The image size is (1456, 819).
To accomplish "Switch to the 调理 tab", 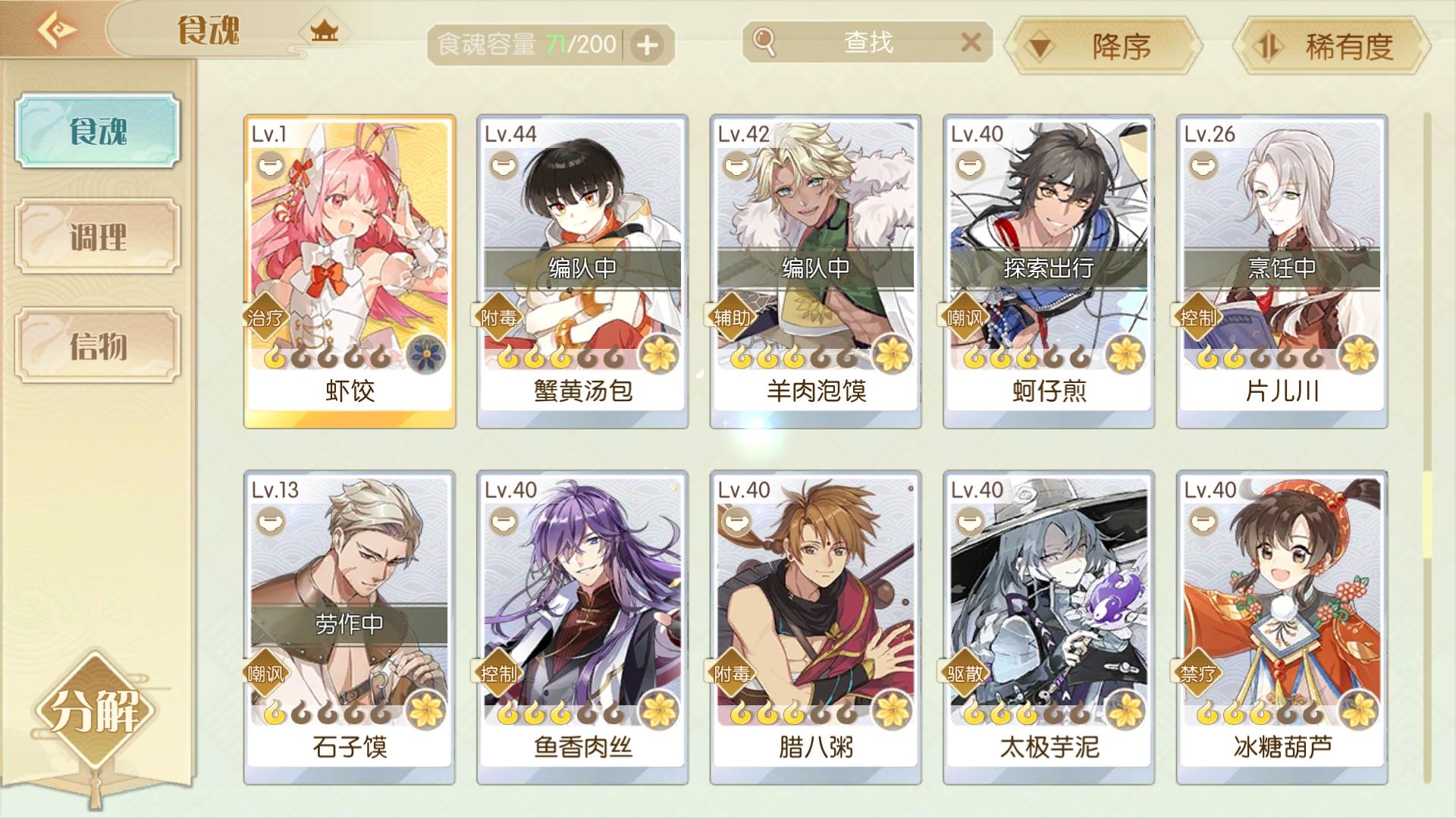I will coord(98,237).
